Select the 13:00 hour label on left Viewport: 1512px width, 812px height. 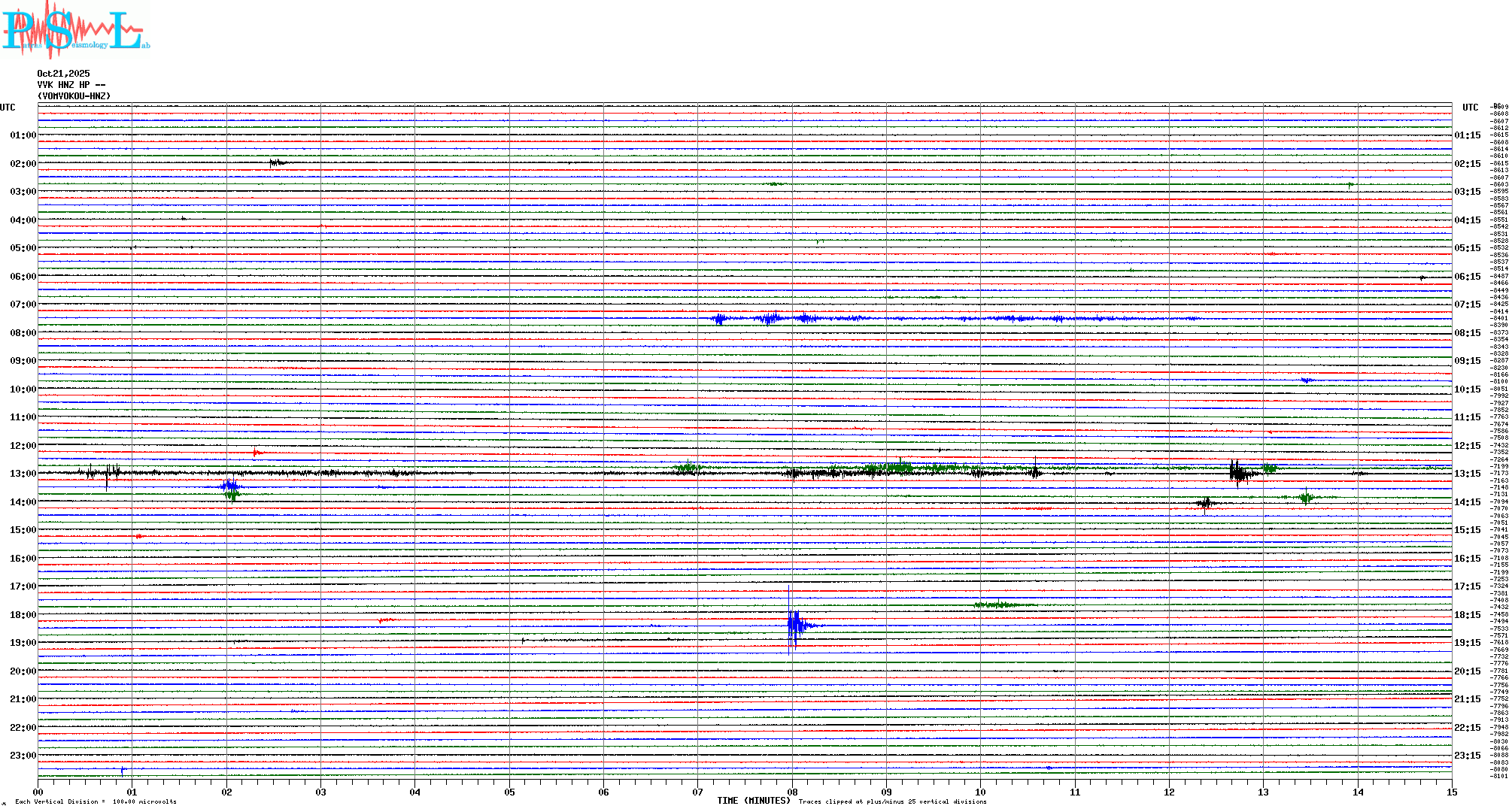point(23,474)
